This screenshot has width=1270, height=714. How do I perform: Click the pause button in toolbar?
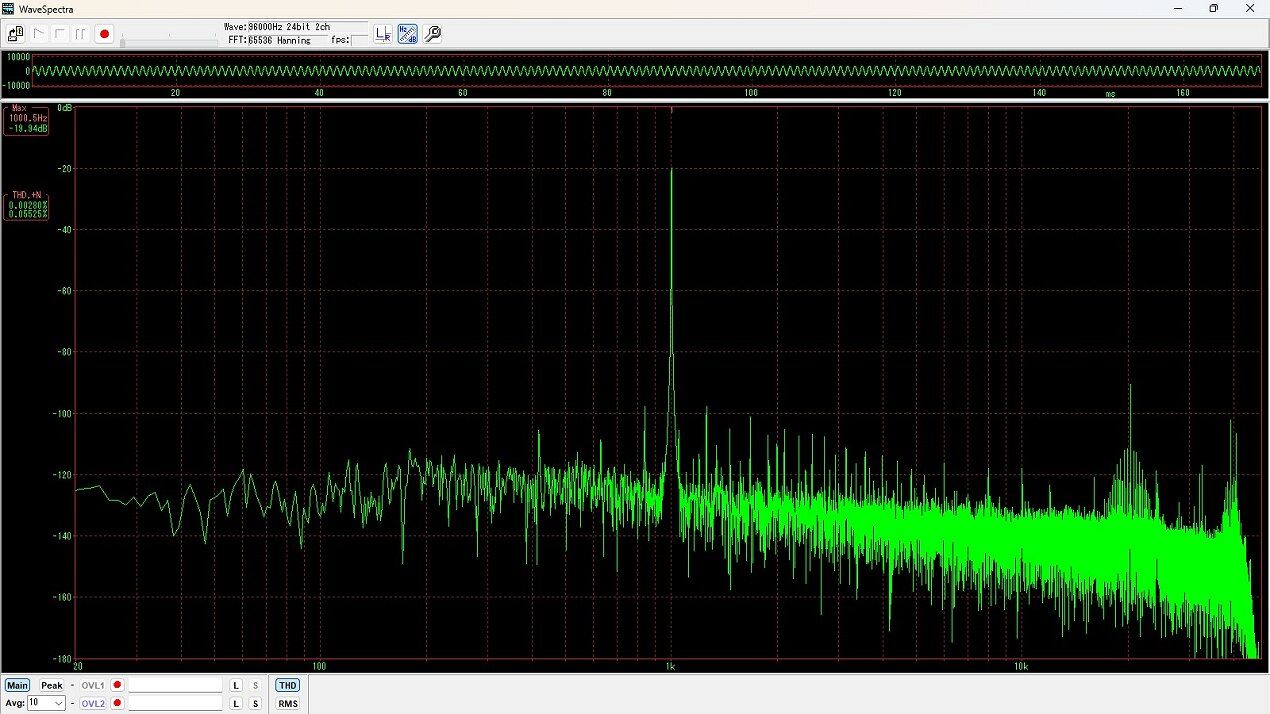tap(80, 34)
